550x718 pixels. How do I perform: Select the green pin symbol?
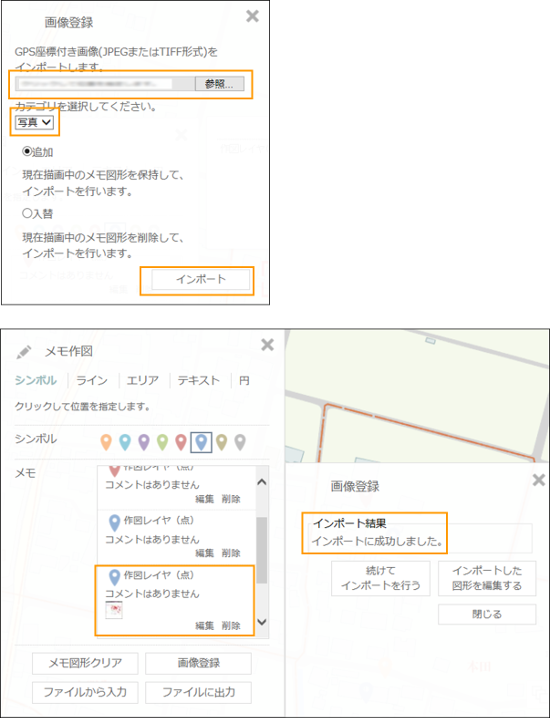coord(163,442)
